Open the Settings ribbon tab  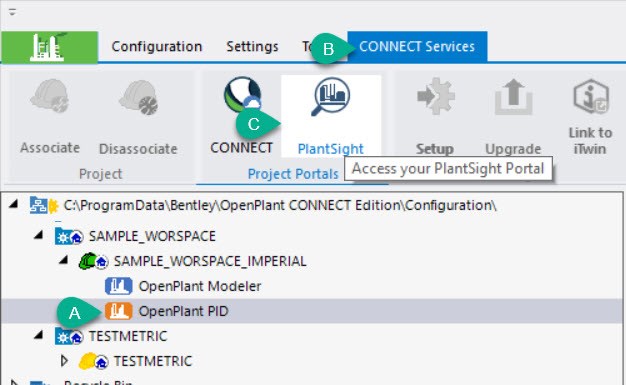pyautogui.click(x=252, y=47)
